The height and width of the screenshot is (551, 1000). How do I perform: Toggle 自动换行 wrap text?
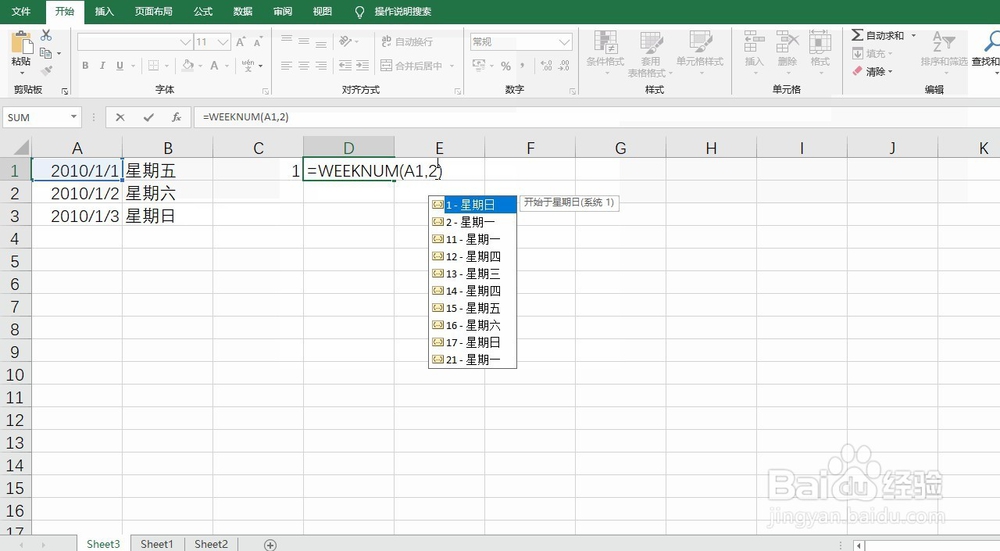(x=406, y=41)
